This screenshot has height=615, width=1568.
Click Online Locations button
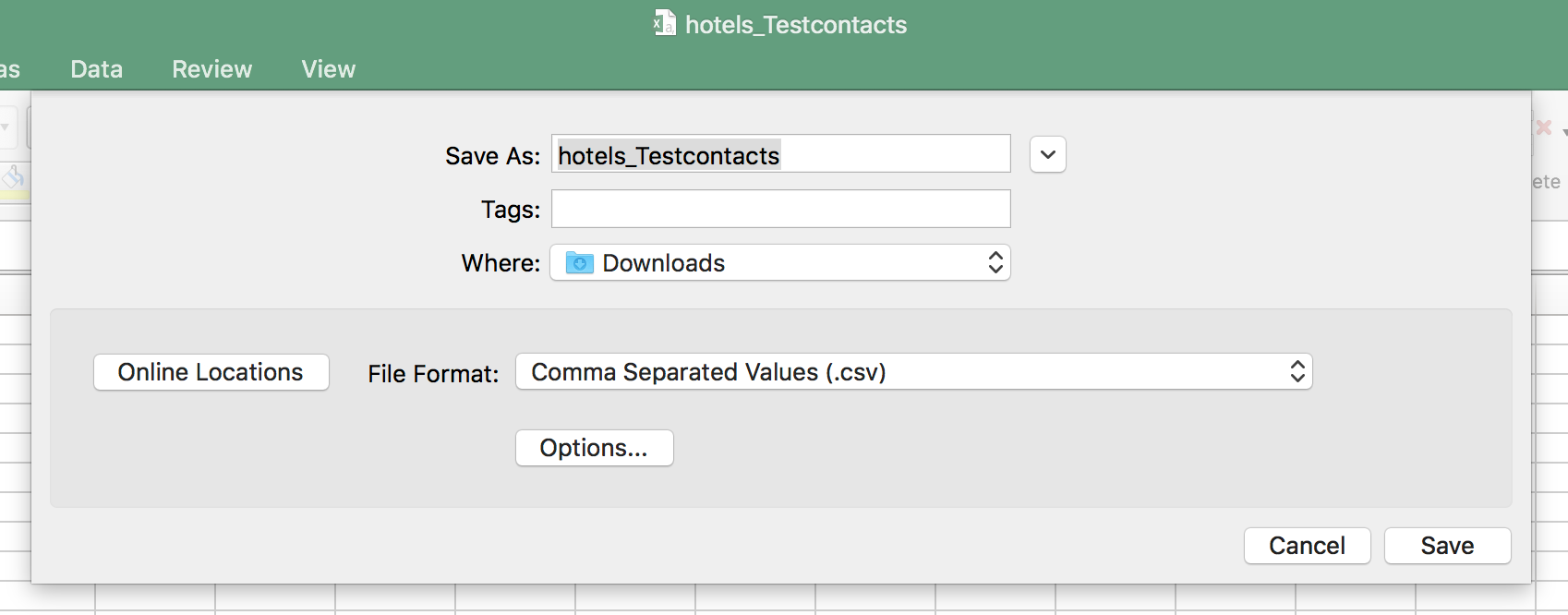click(x=211, y=372)
